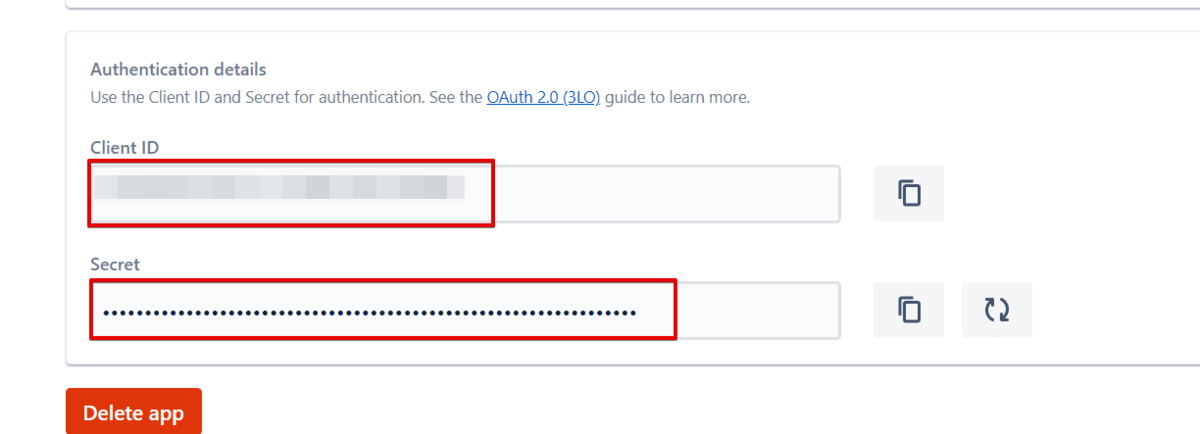Select the "Secret" field label
Image resolution: width=1200 pixels, height=434 pixels.
point(115,264)
